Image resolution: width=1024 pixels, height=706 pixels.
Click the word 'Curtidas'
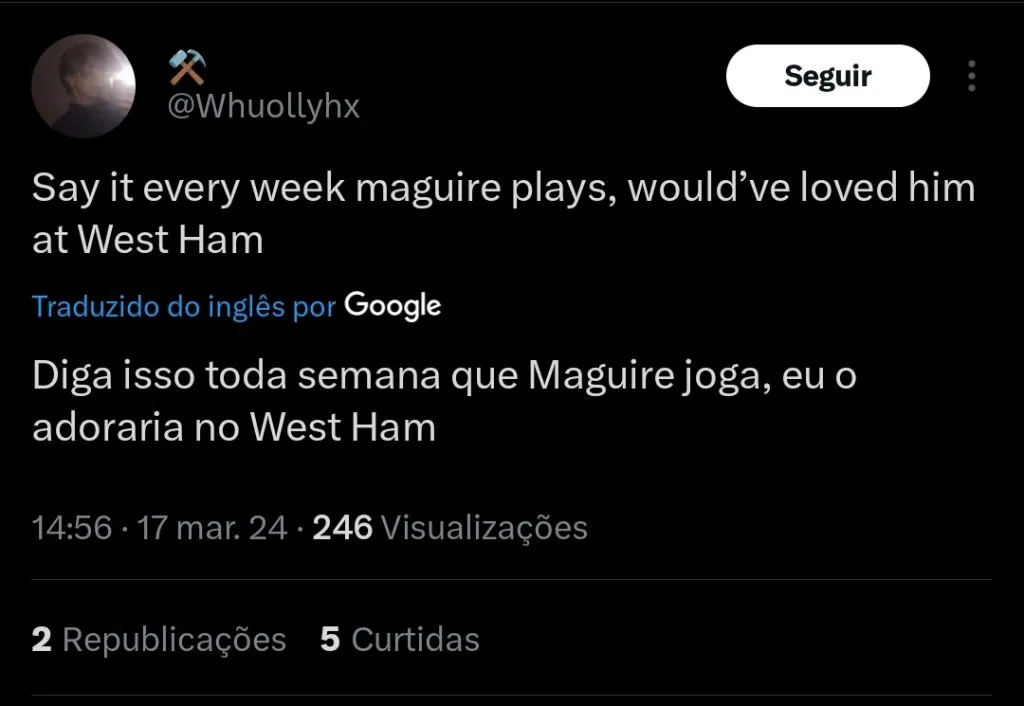pyautogui.click(x=415, y=639)
